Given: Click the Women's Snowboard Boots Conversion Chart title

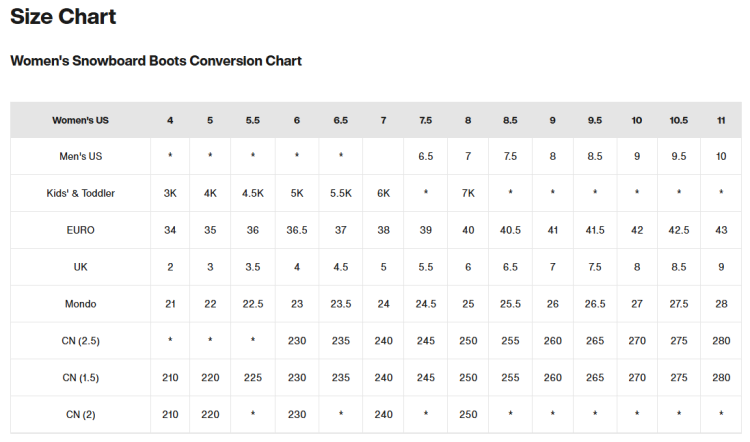Looking at the screenshot, I should click(x=156, y=61).
